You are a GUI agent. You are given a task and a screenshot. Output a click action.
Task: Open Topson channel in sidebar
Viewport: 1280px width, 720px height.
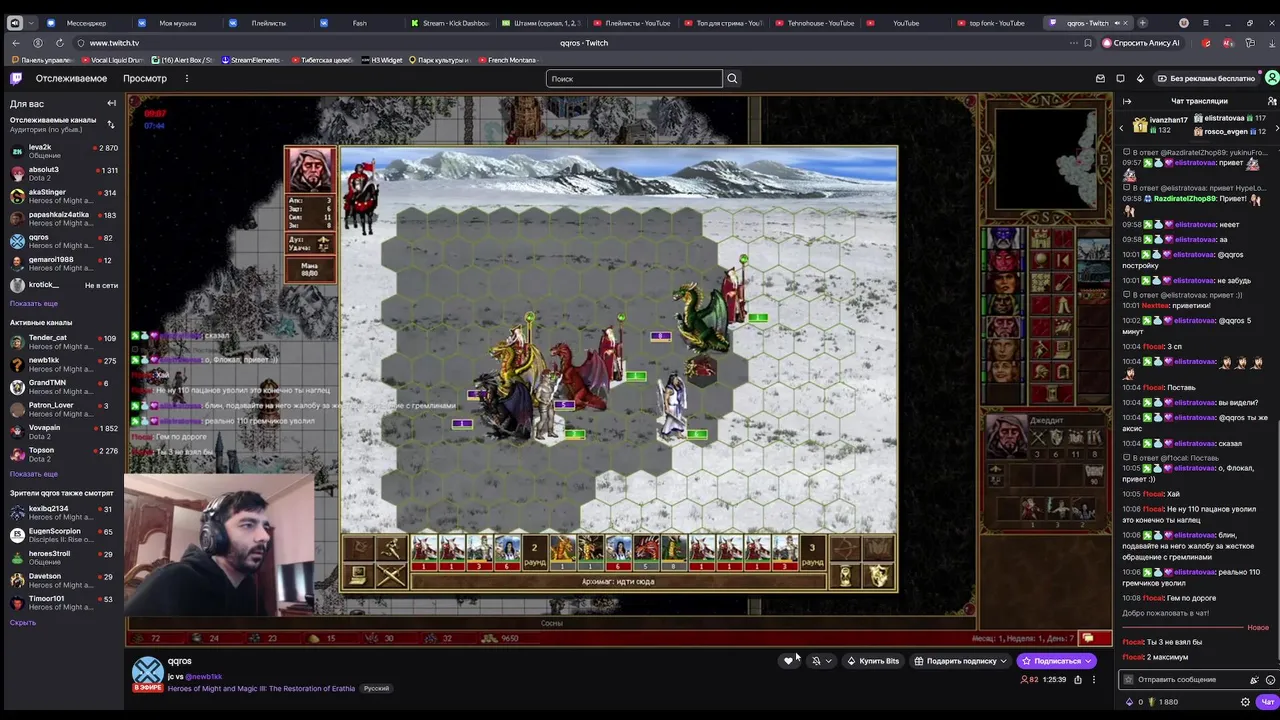(x=62, y=454)
